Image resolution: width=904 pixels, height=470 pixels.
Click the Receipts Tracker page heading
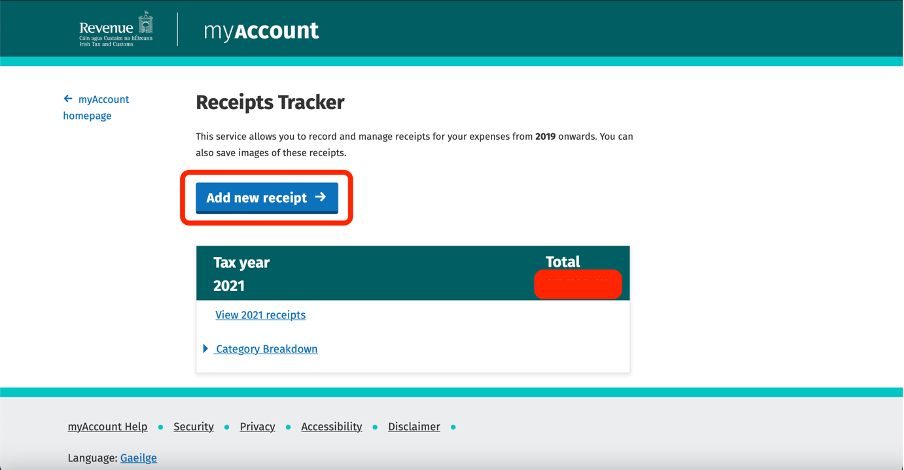click(x=270, y=102)
